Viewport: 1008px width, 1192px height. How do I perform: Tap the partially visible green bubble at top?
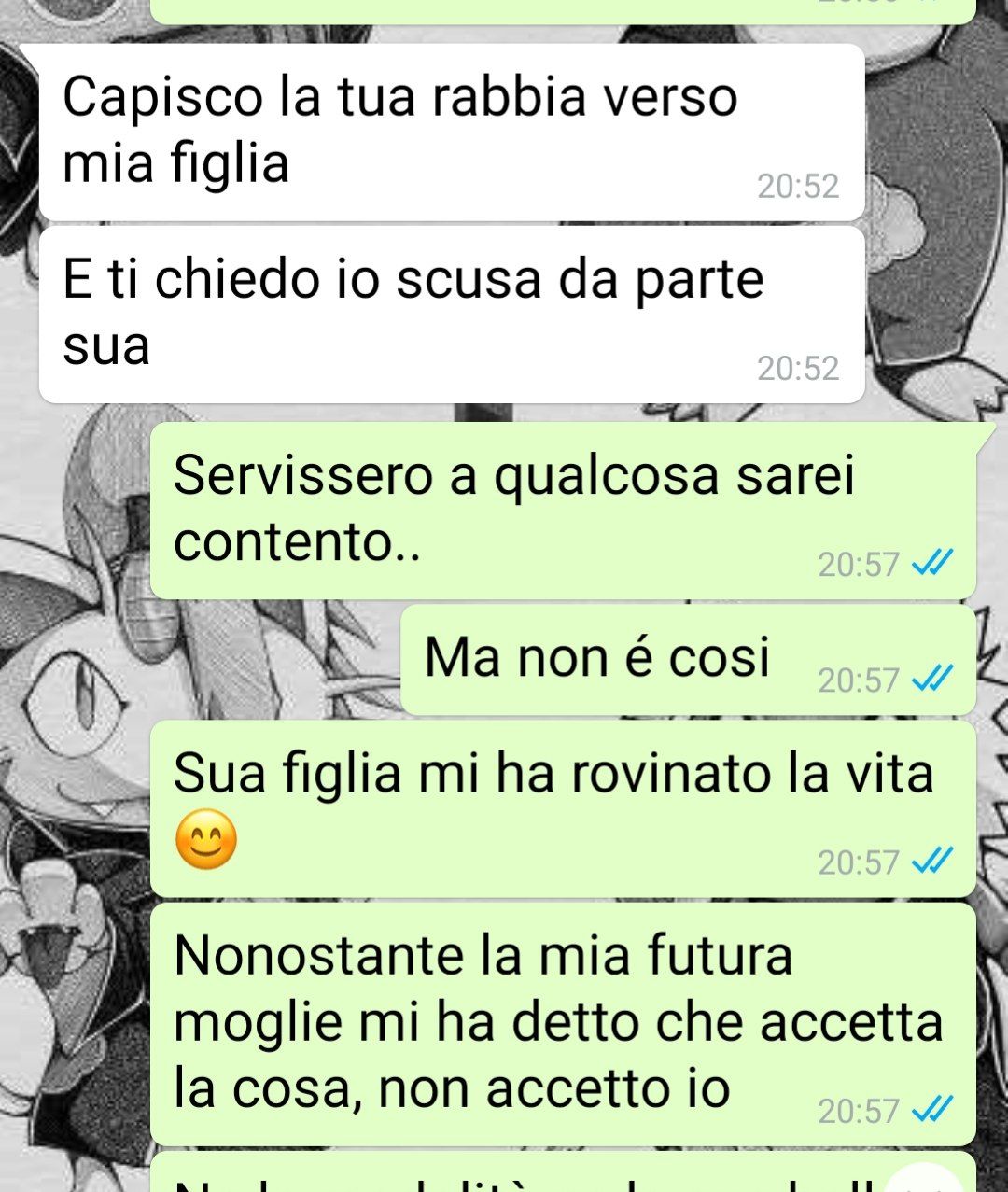click(563, 11)
